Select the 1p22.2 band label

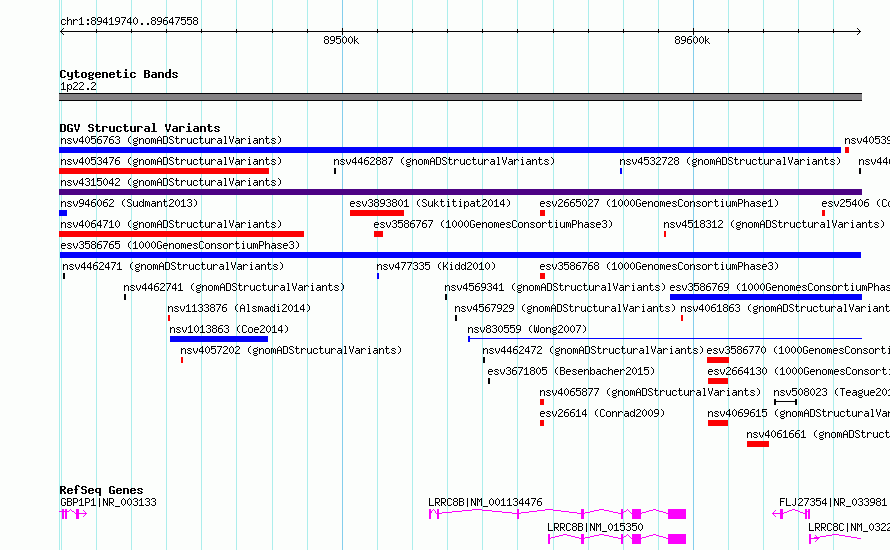(x=78, y=86)
